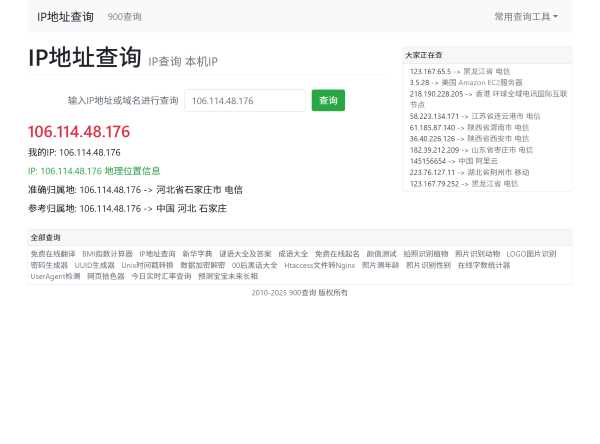This screenshot has height=444, width=600.
Task: Select recent lookup 123.167.65.5 黑龙江省
Action: click(459, 72)
